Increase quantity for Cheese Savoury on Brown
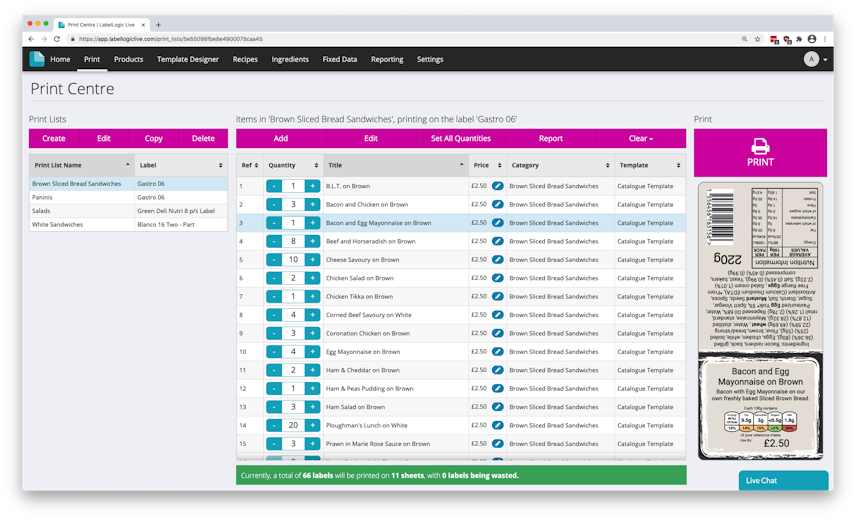The height and width of the screenshot is (520, 856). tap(312, 260)
